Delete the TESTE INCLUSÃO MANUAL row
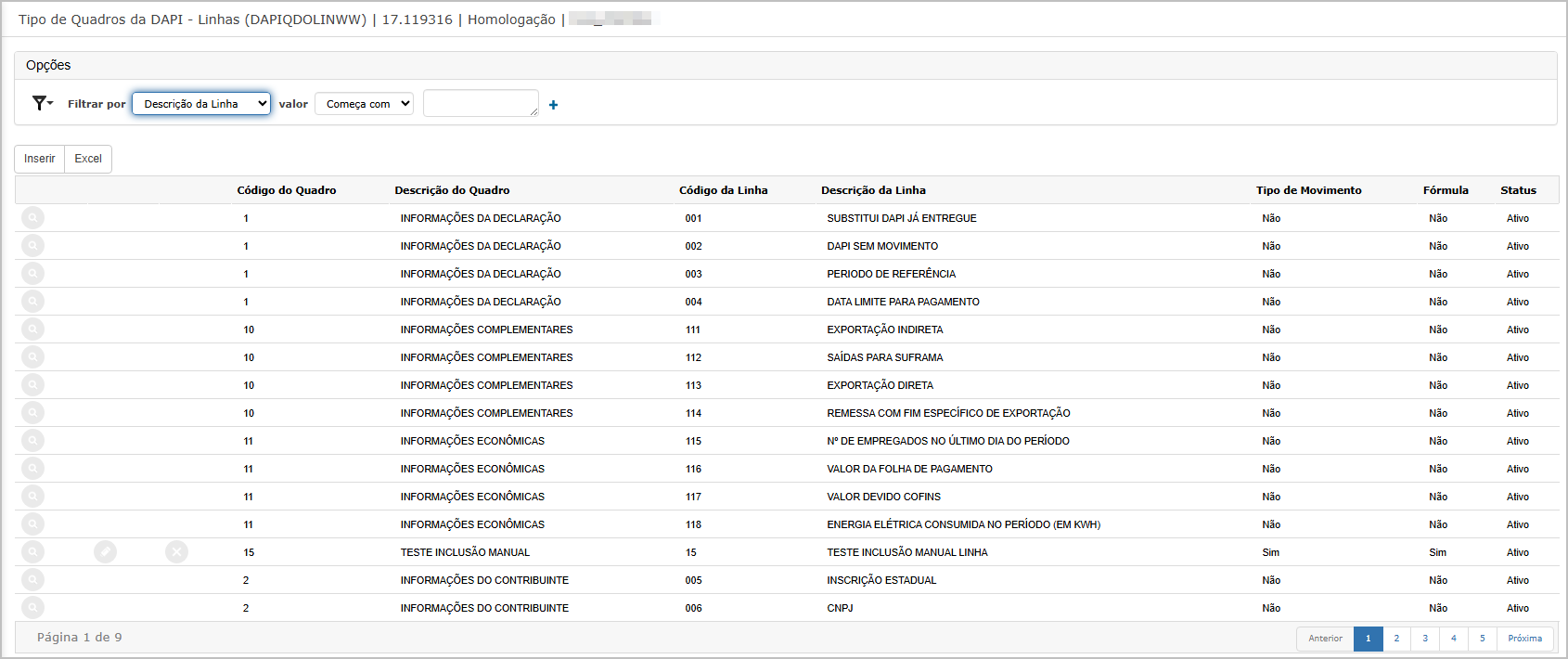 176,552
